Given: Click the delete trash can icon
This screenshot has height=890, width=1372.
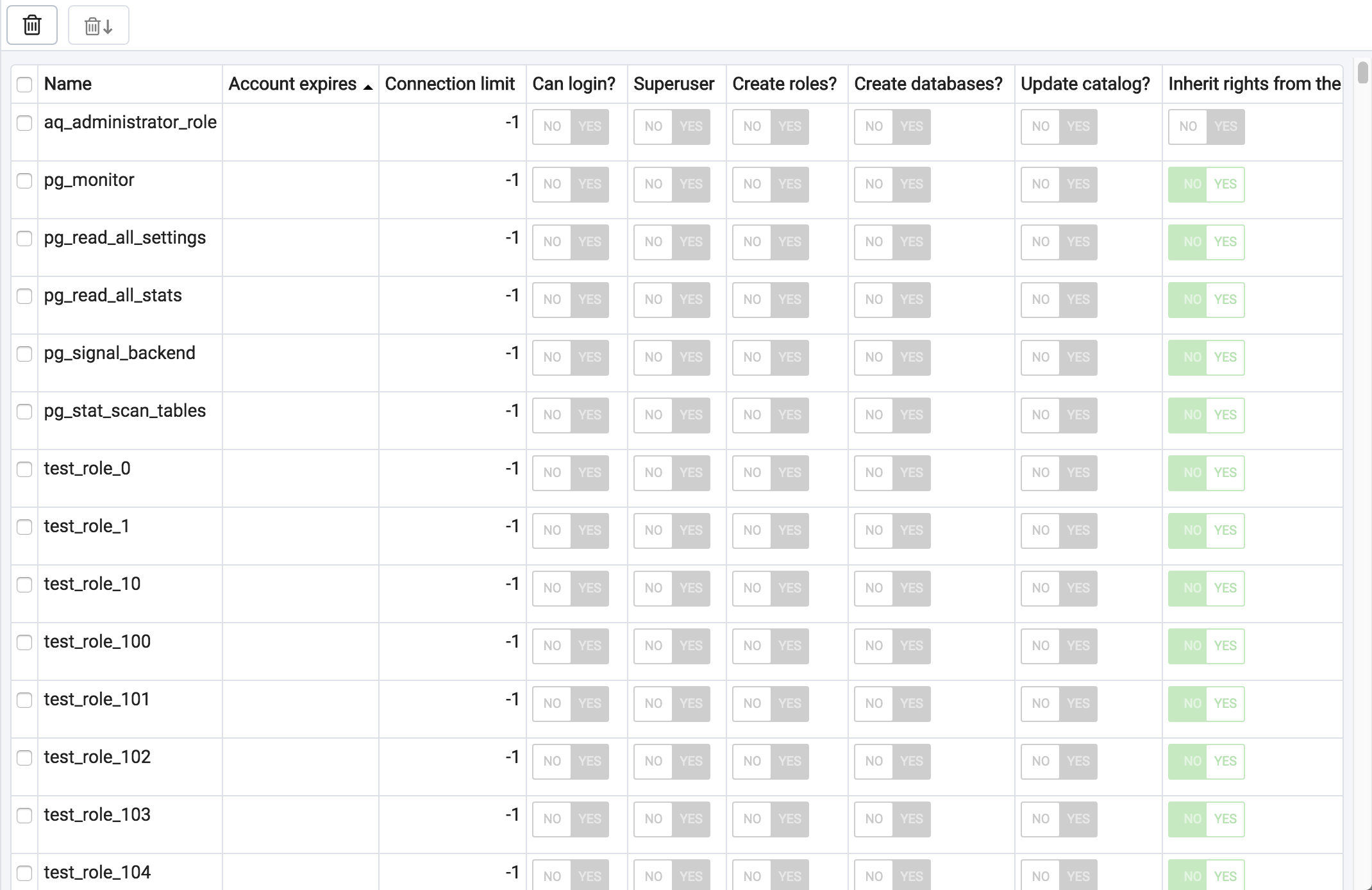Looking at the screenshot, I should tap(32, 26).
